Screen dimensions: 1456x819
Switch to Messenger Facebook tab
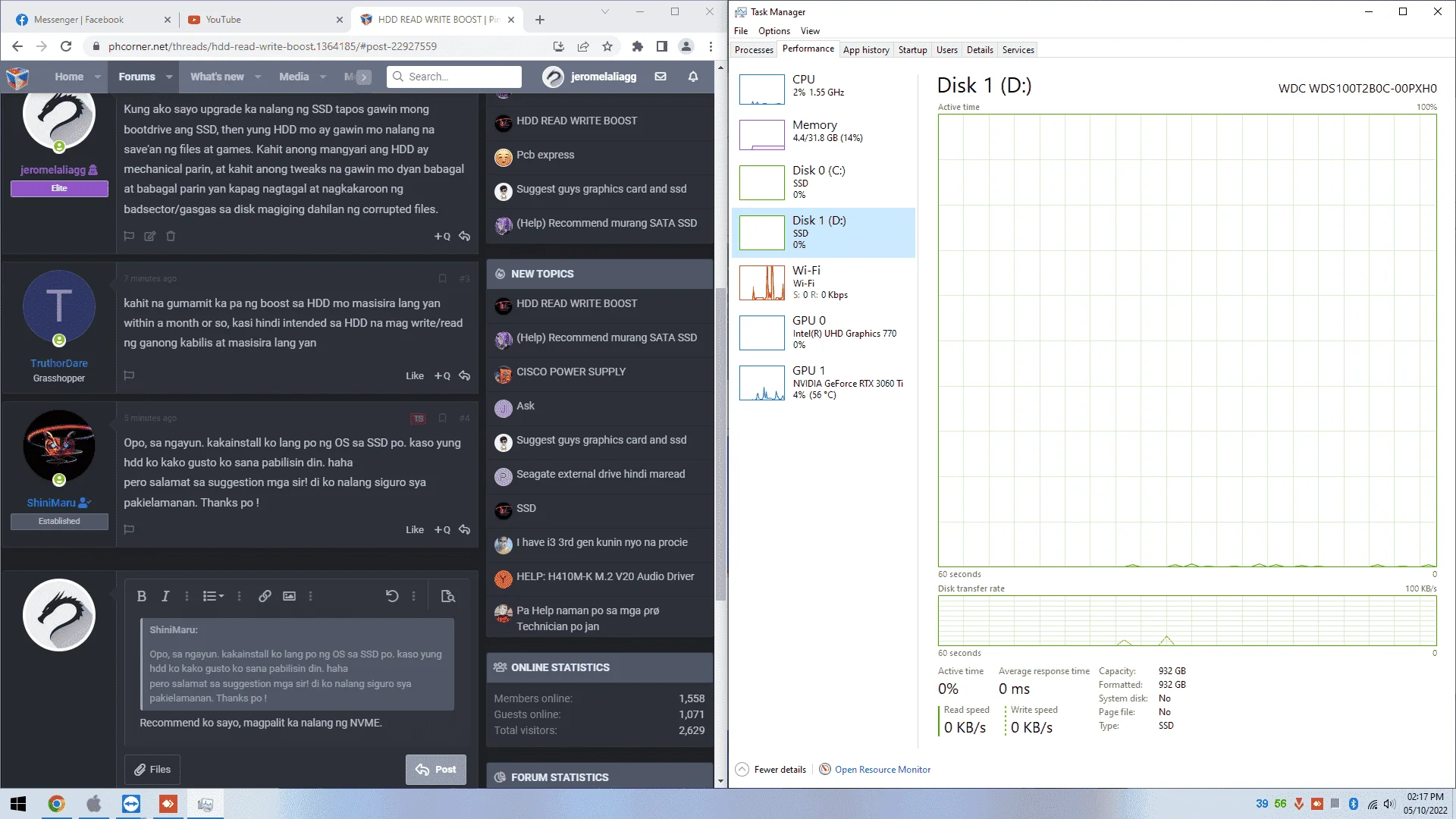point(91,20)
